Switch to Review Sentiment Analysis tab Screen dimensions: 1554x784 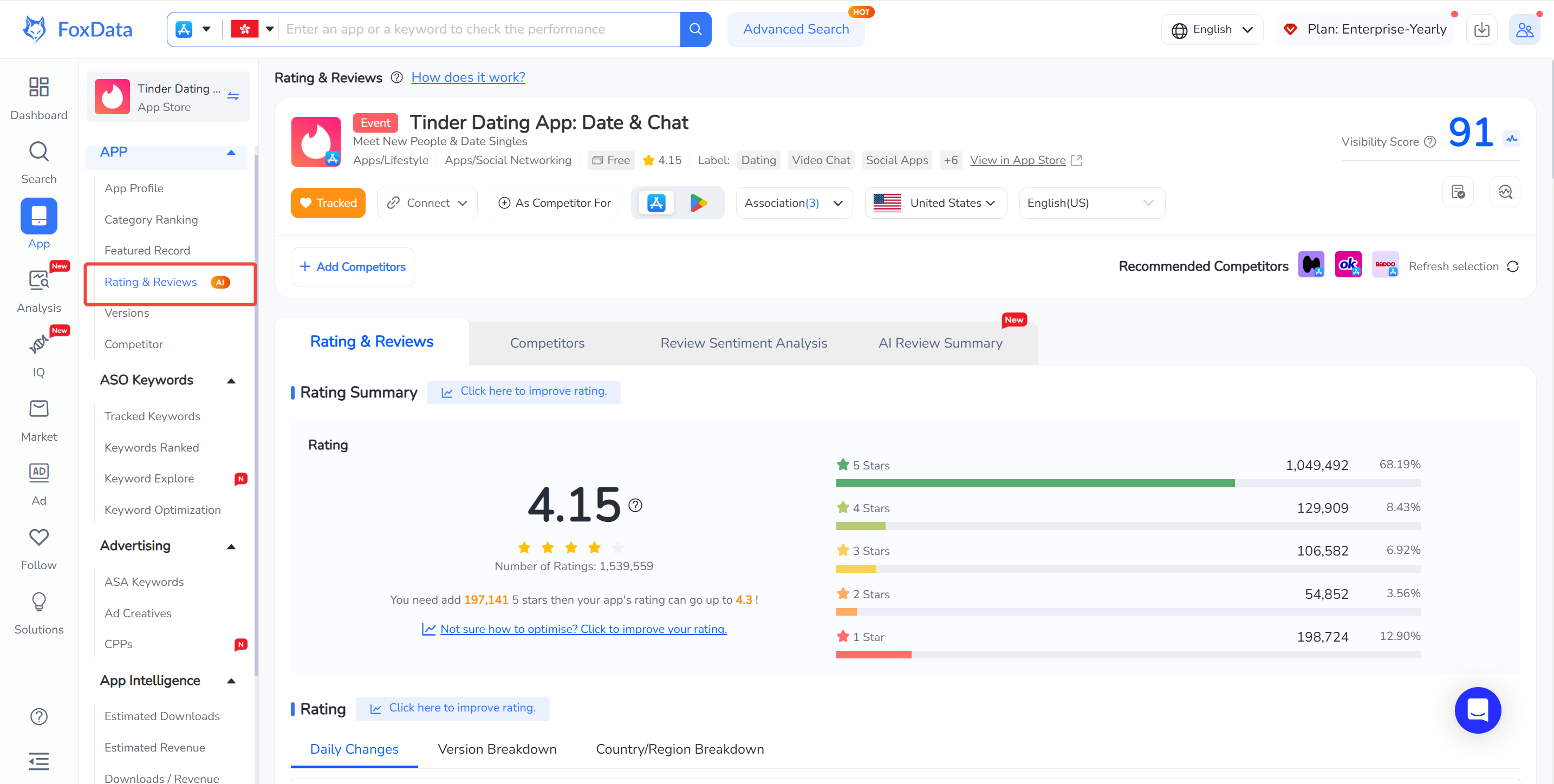tap(743, 343)
